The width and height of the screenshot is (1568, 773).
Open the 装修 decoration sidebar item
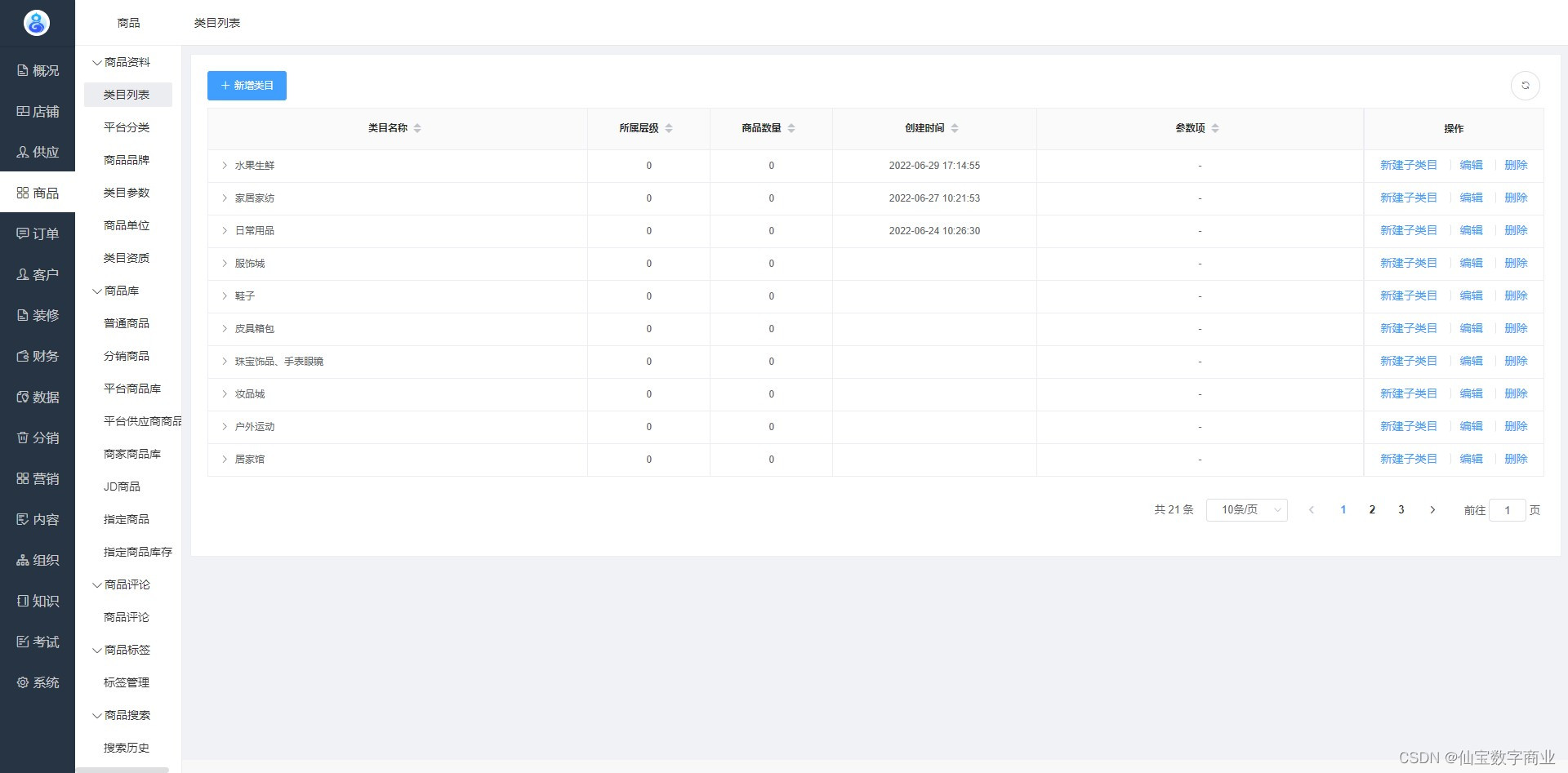[38, 316]
